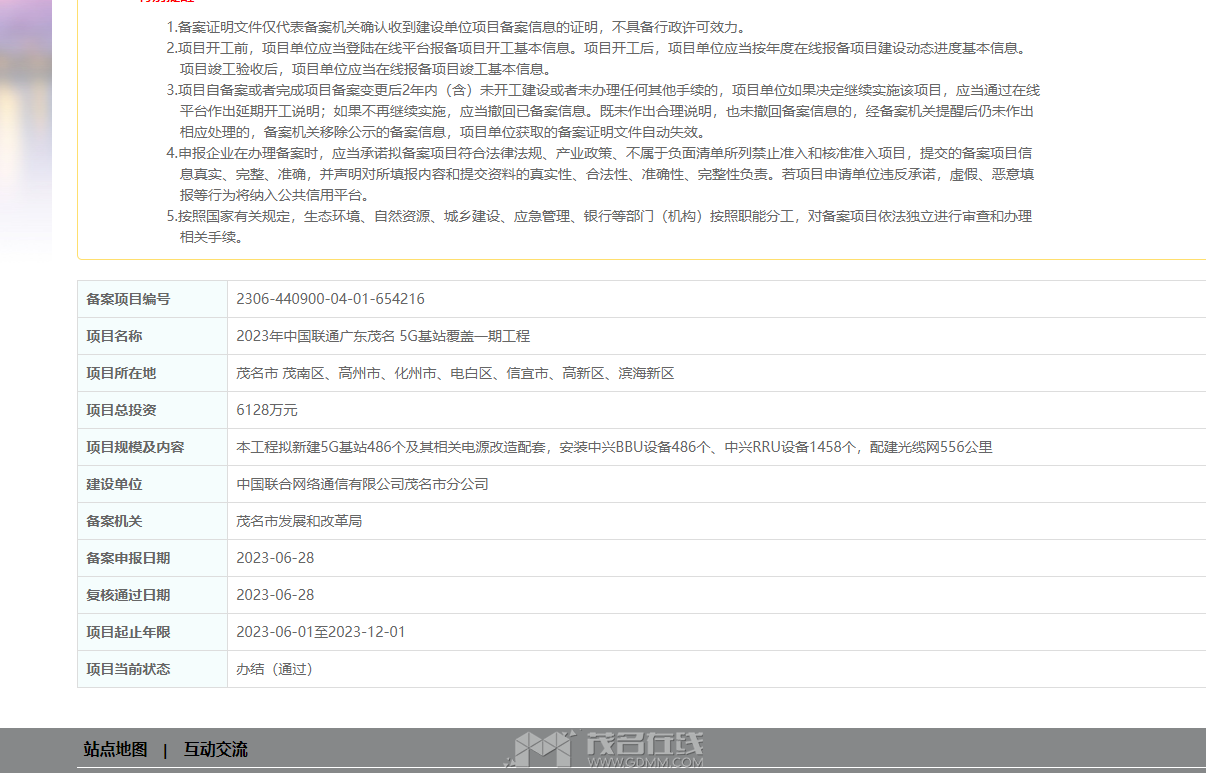Select 中国联合网络通信有限公司茂名市分公司 value
The width and height of the screenshot is (1206, 773).
point(362,484)
